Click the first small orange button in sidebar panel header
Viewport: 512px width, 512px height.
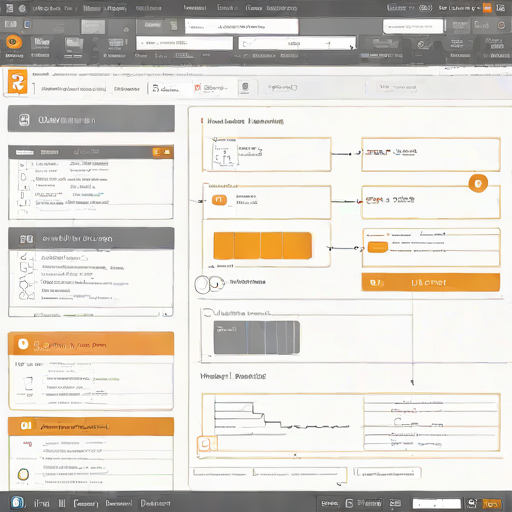click(156, 152)
